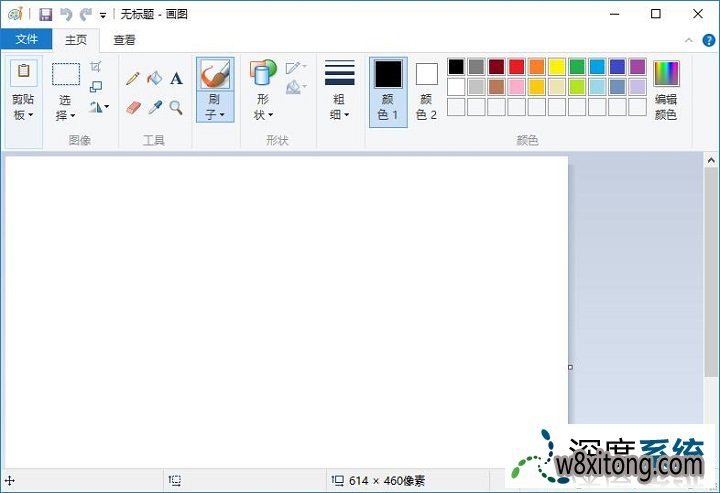Open Edit colors dialog
The width and height of the screenshot is (720, 493).
[x=665, y=90]
